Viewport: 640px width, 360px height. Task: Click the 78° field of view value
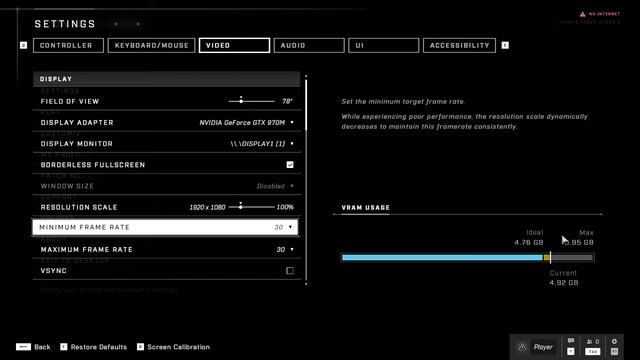click(287, 101)
